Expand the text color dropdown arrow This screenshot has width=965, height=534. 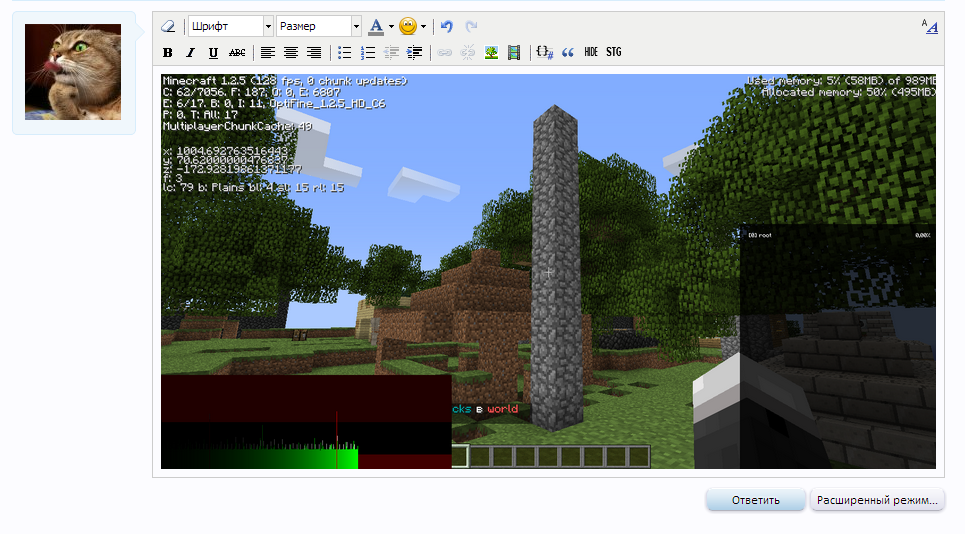(391, 26)
